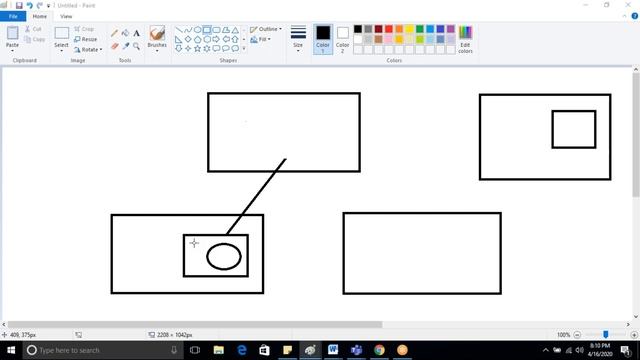Viewport: 640px width, 360px height.
Task: Switch to the Home tab
Action: coord(40,16)
